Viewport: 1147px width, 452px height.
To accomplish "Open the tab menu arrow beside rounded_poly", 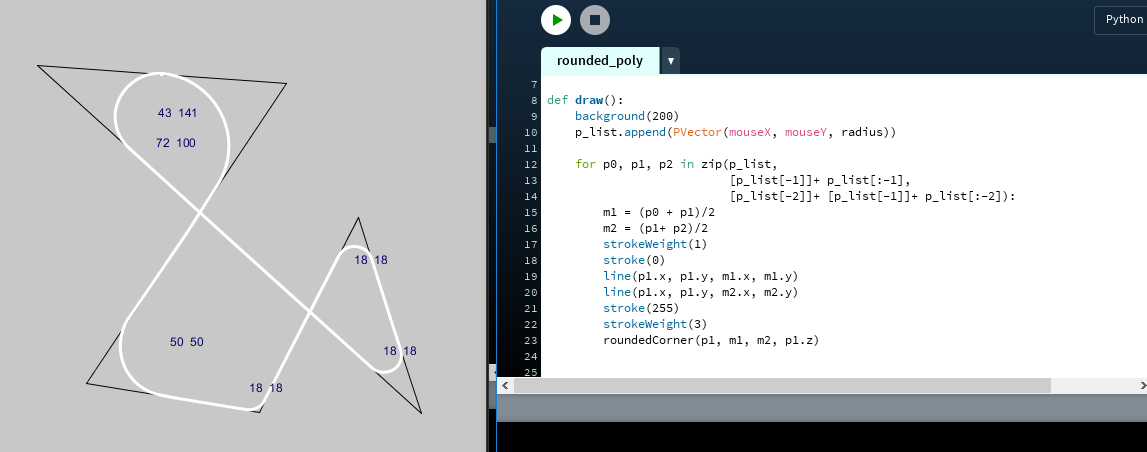I will 671,61.
